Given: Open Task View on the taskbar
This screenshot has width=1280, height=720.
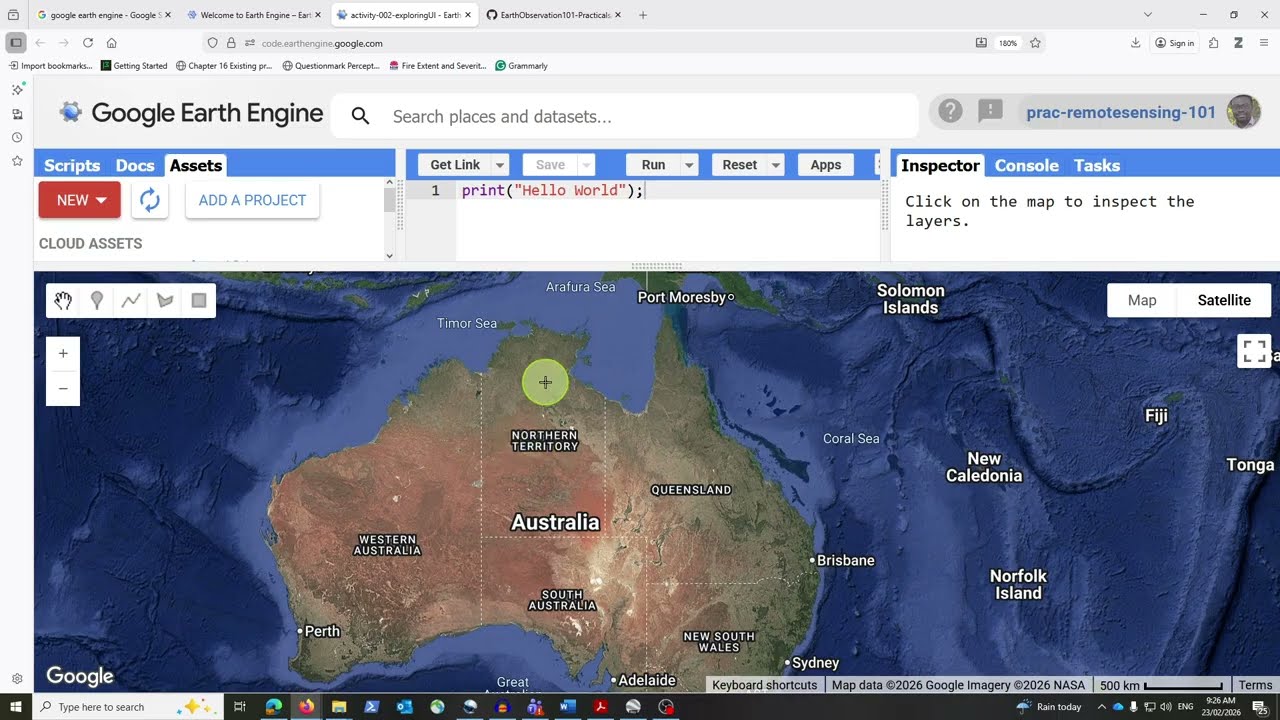Looking at the screenshot, I should point(240,707).
